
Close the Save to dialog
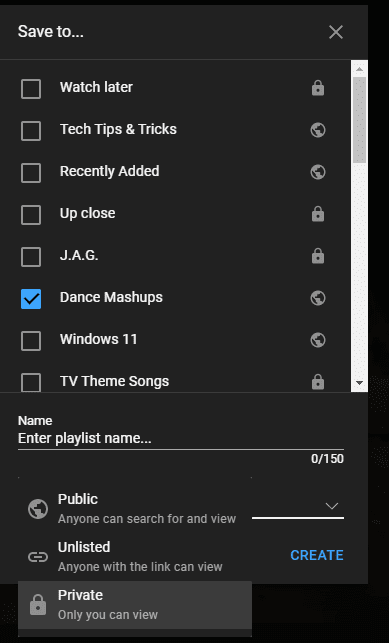[336, 32]
